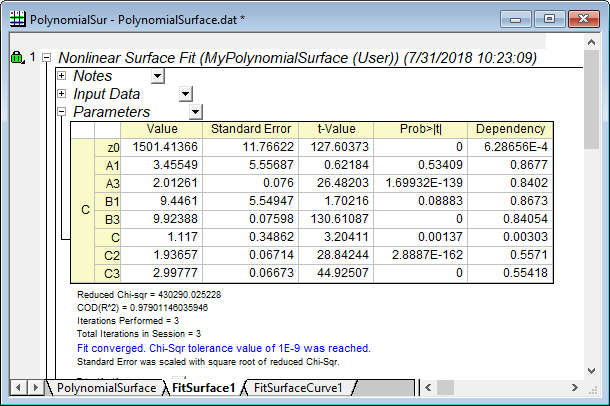Click the green lock icon beside the report
610x406 pixels.
click(17, 58)
